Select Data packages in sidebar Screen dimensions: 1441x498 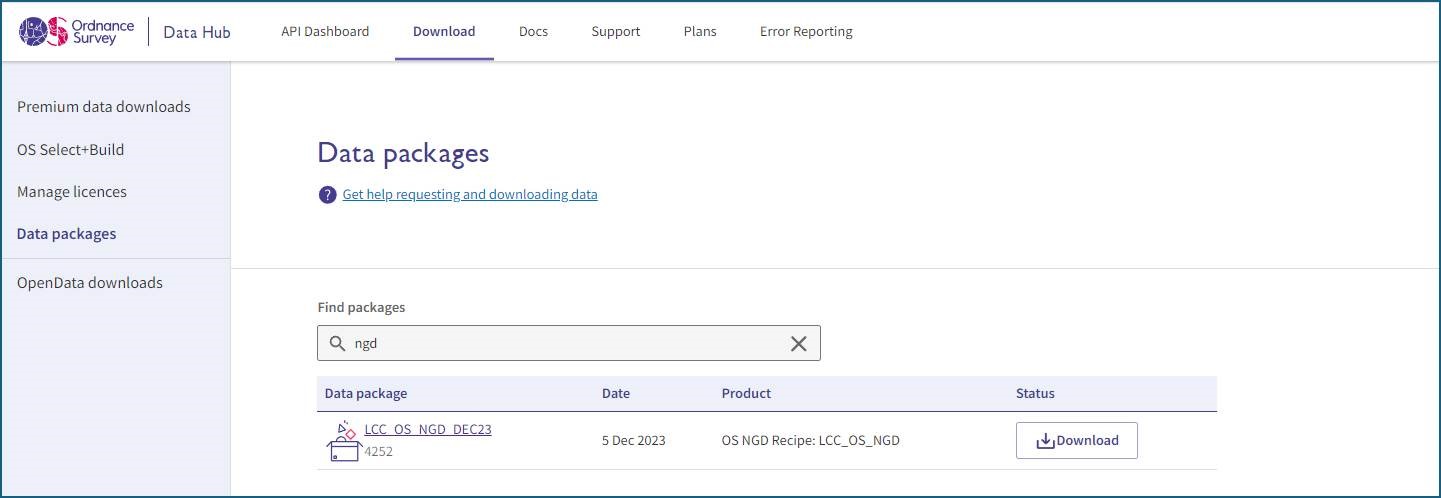[x=67, y=233]
